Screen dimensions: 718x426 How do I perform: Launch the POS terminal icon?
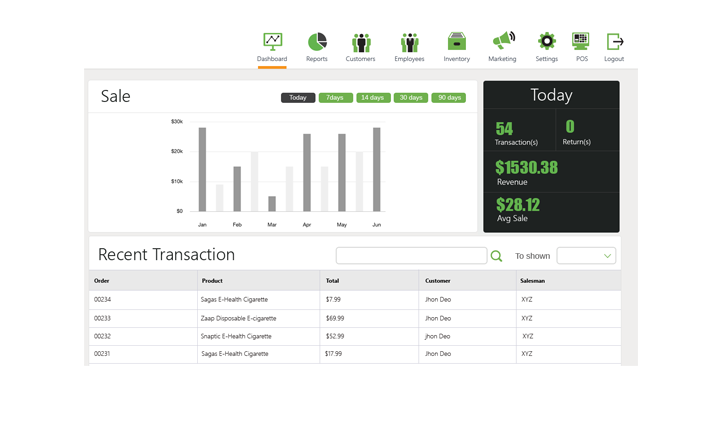pyautogui.click(x=581, y=41)
